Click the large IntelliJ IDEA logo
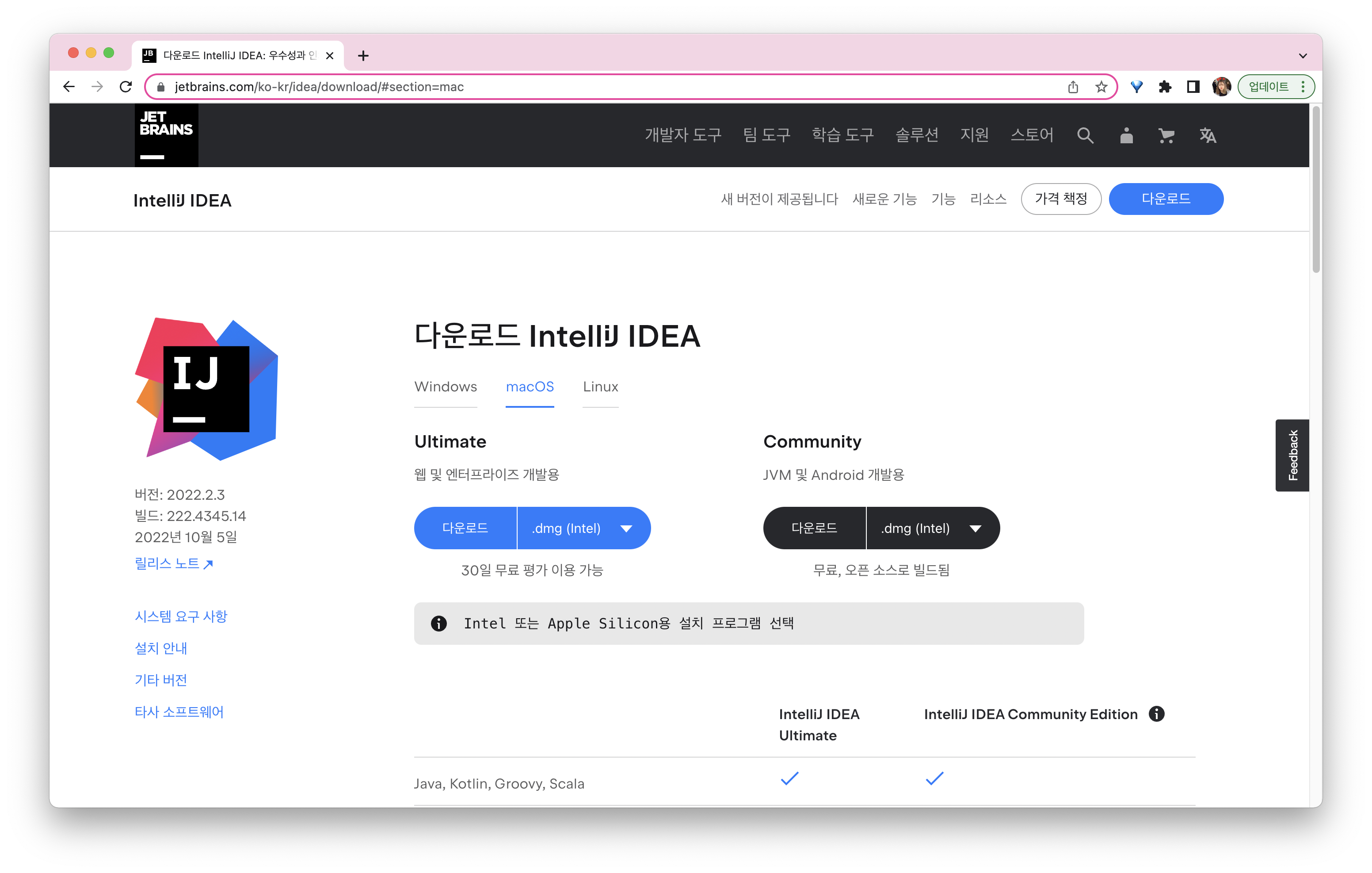 (x=206, y=389)
